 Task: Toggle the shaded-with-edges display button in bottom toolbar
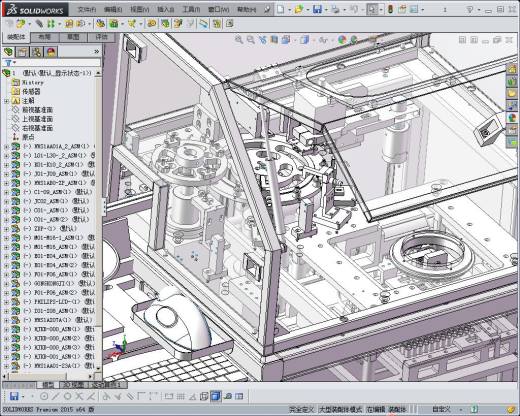pos(216,396)
